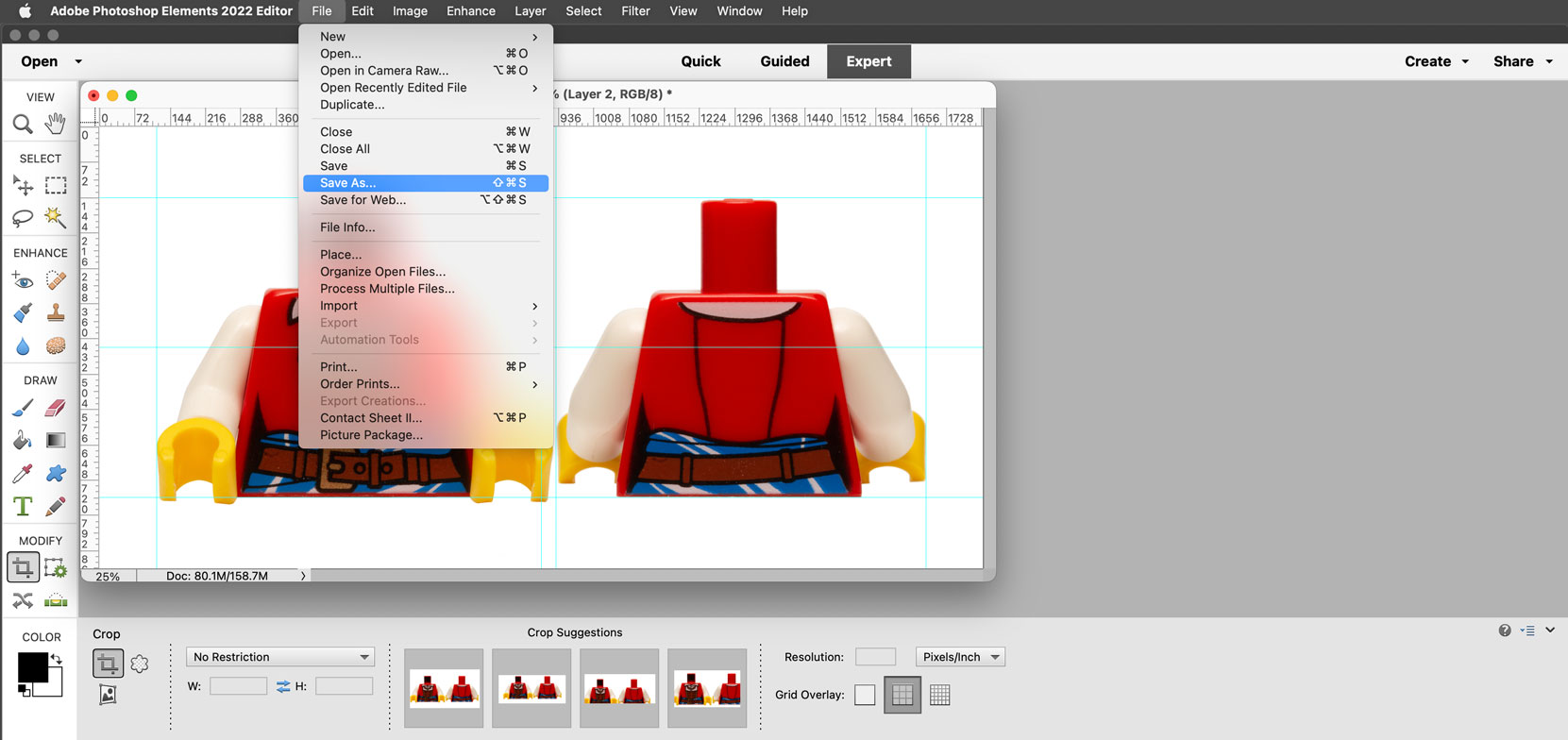Select the Content-Aware Move tool
Screen dimensions: 1568x740
coord(23,600)
